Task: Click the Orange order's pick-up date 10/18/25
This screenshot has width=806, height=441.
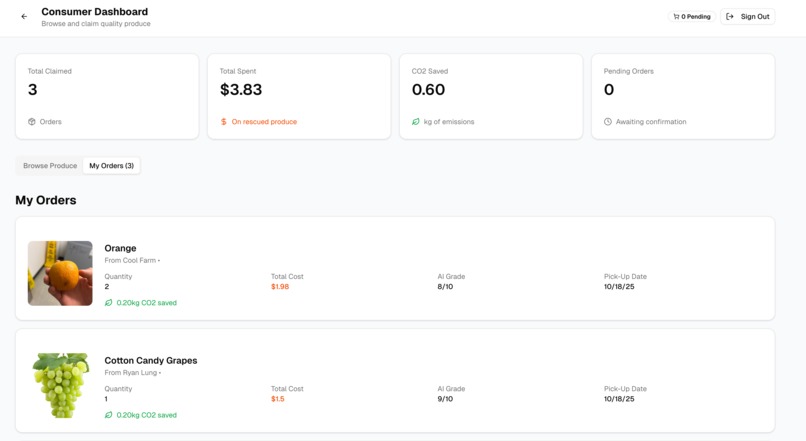Action: click(619, 287)
